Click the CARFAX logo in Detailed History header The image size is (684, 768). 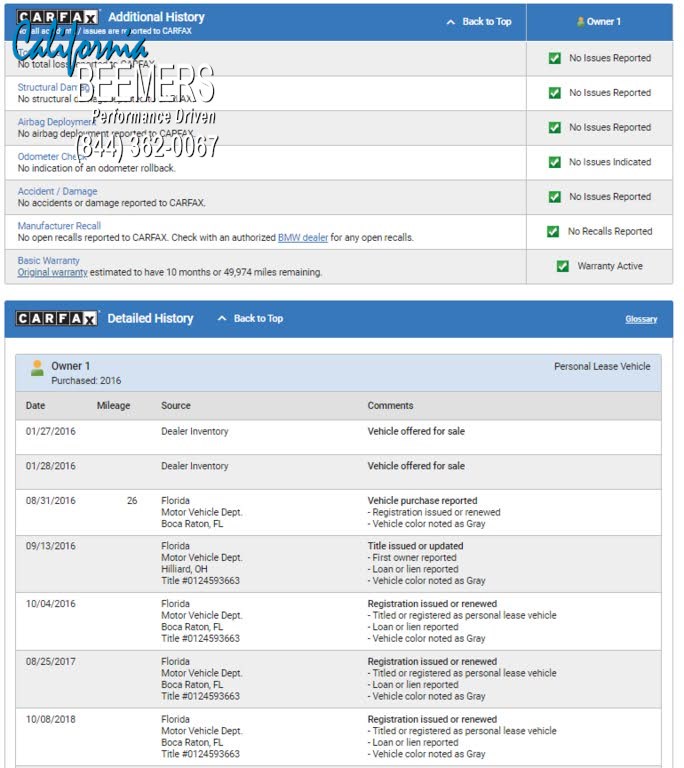(x=57, y=318)
